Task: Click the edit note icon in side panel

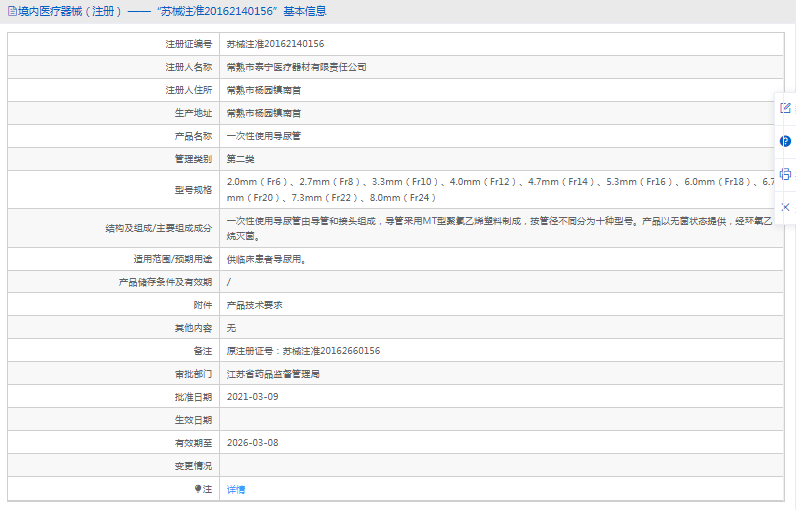Action: pyautogui.click(x=785, y=108)
